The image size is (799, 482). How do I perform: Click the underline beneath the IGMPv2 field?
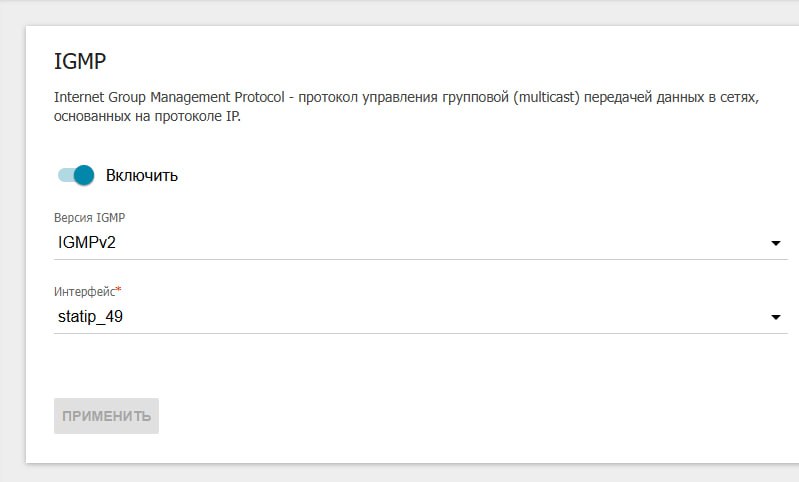(420, 259)
